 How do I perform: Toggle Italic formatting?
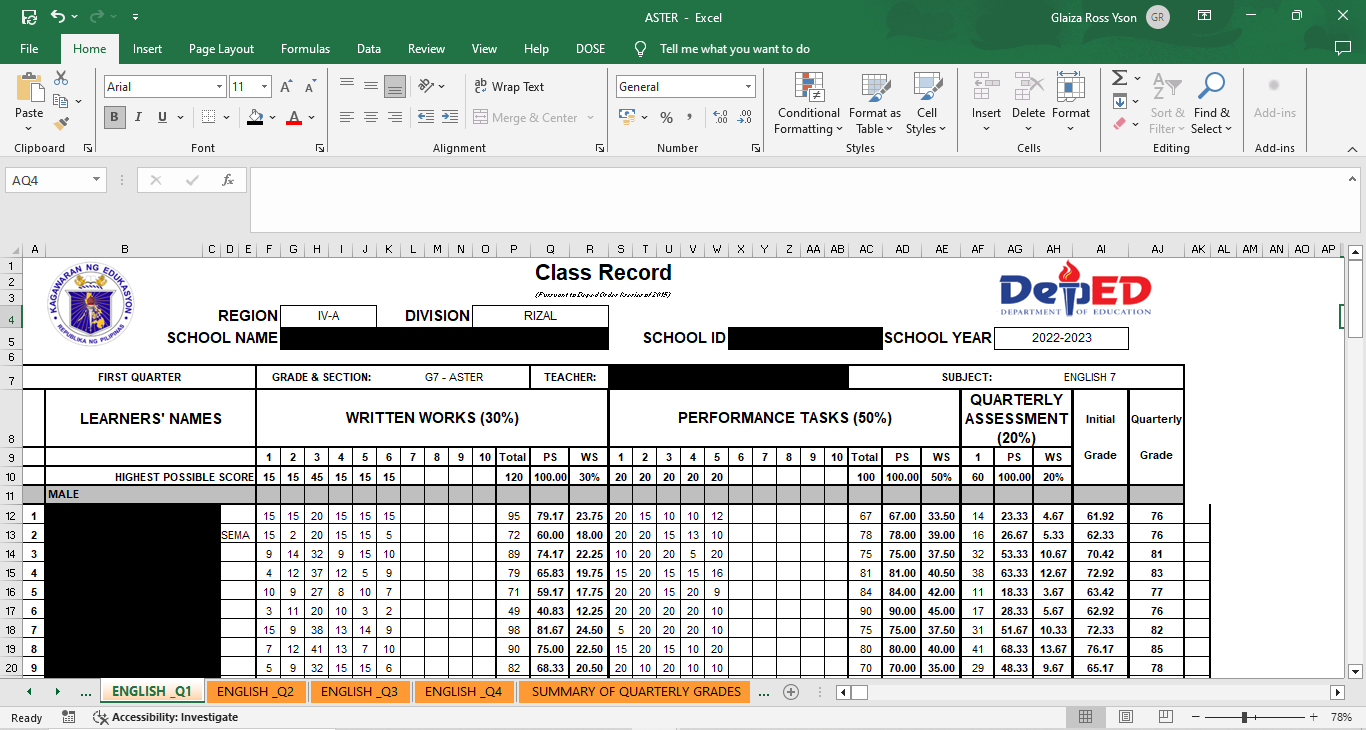[x=138, y=117]
